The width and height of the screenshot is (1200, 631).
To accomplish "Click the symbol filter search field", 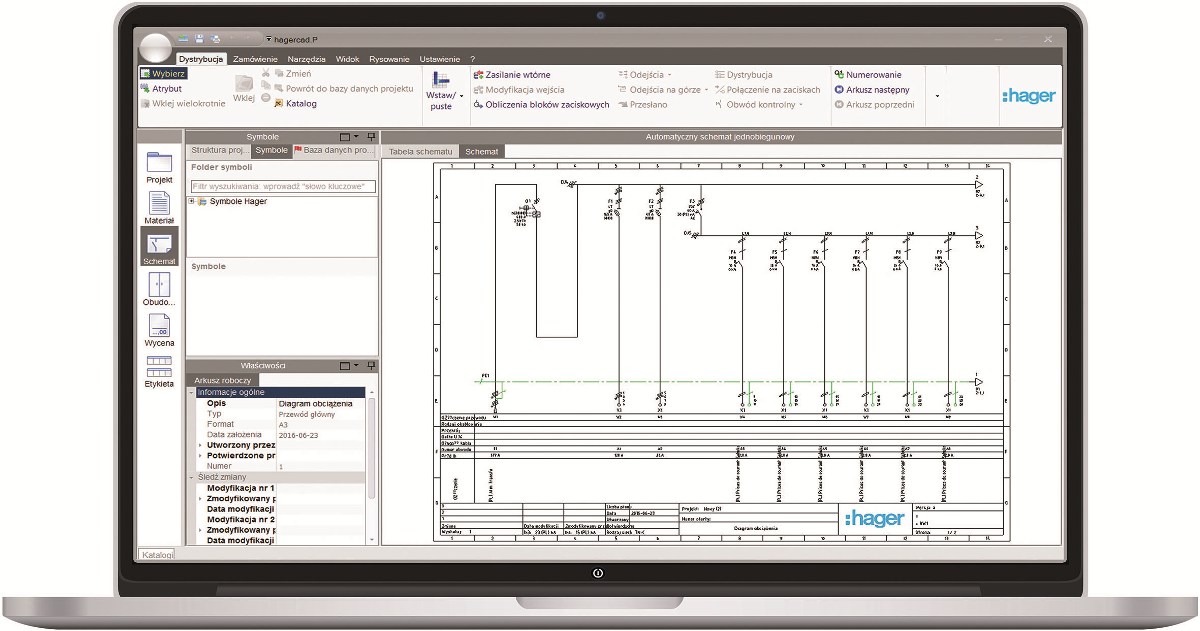I will click(x=283, y=186).
